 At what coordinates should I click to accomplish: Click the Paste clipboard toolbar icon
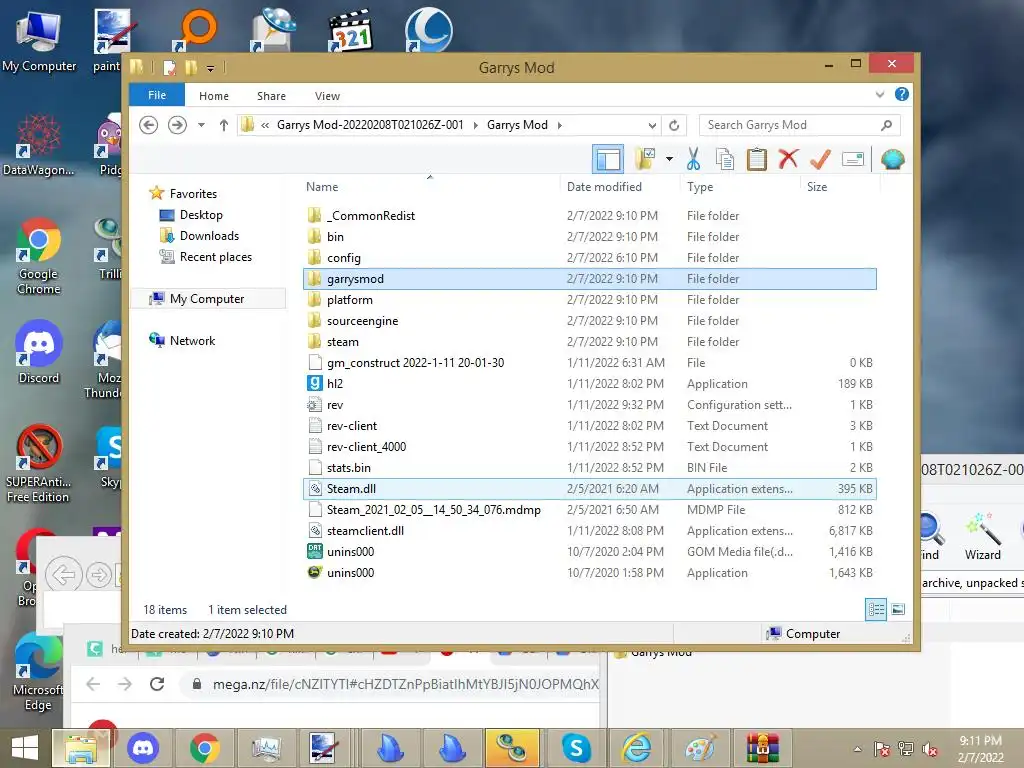point(756,159)
